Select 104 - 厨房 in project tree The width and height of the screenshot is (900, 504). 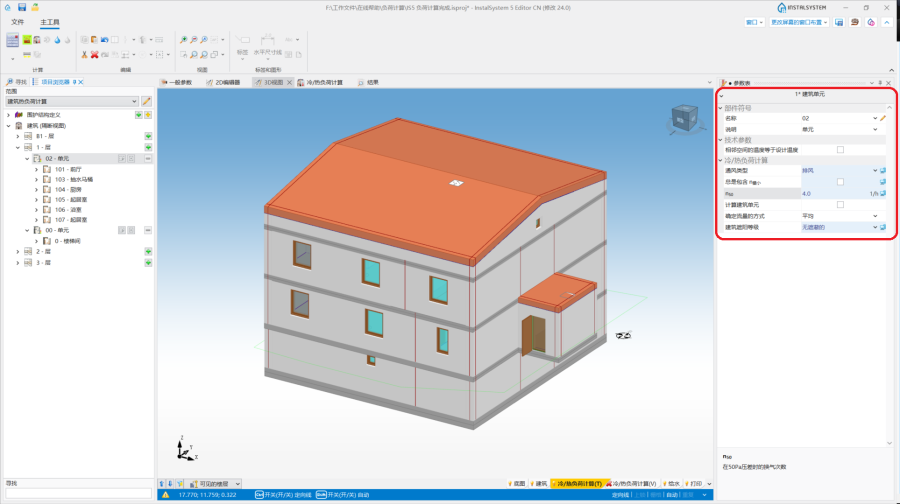(x=68, y=189)
